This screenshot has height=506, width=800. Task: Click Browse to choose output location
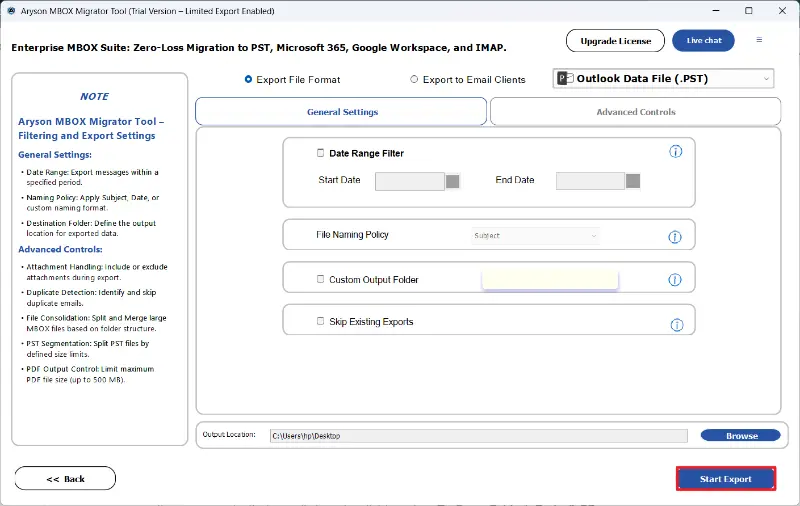[741, 436]
